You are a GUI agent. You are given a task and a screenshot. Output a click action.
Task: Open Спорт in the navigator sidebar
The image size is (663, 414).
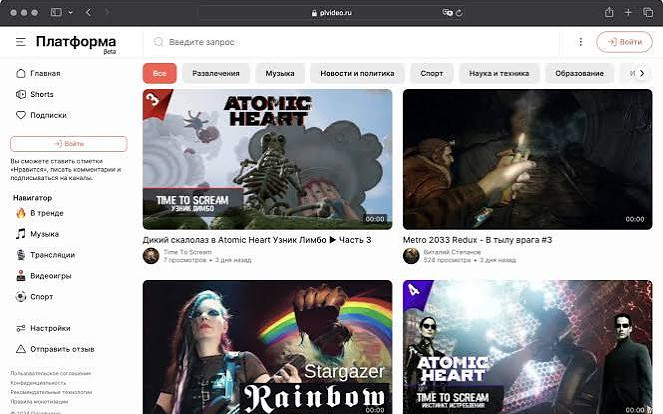coord(42,297)
